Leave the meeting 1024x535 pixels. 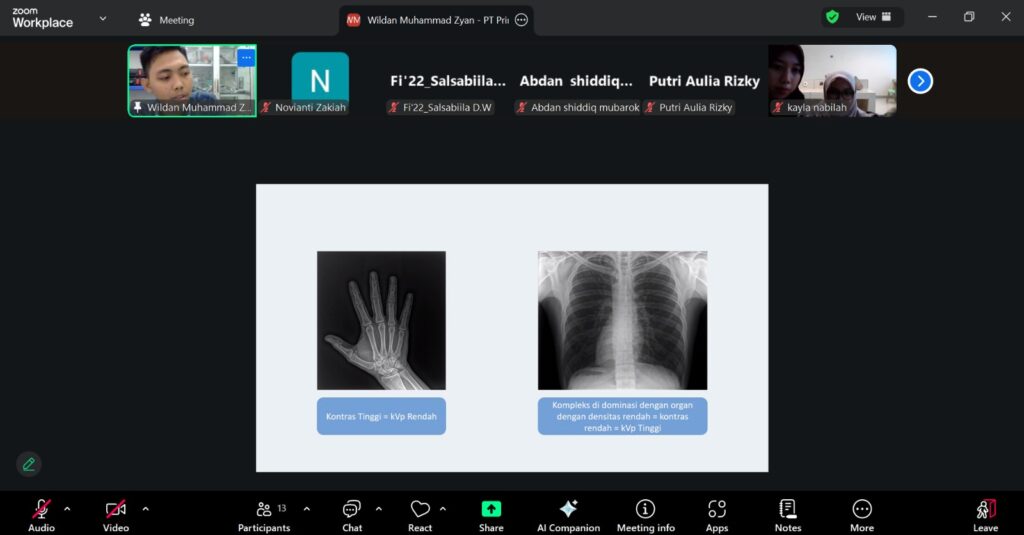click(985, 514)
